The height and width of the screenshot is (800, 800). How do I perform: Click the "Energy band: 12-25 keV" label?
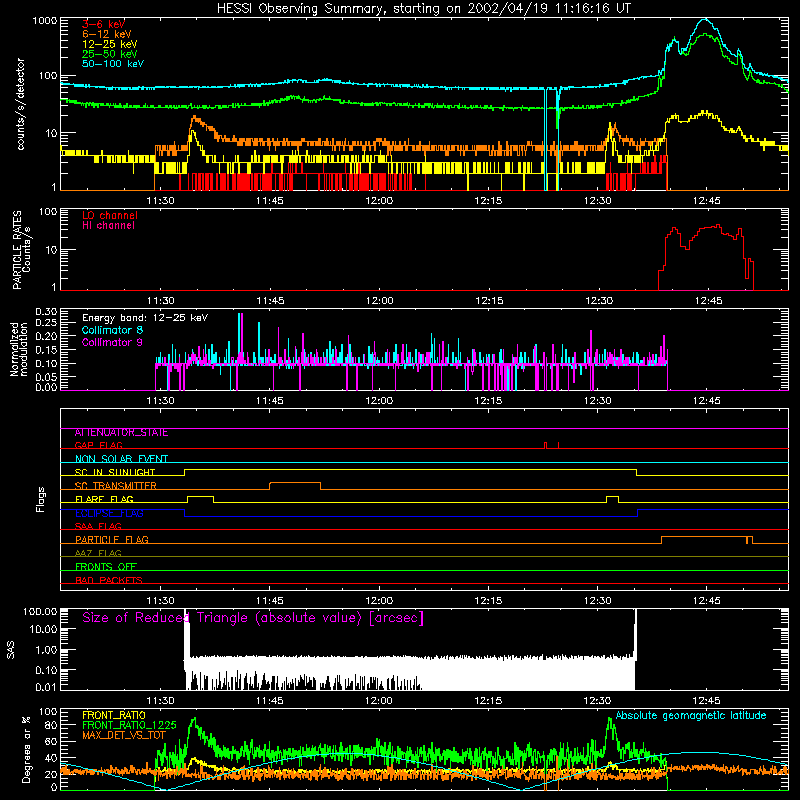point(145,318)
